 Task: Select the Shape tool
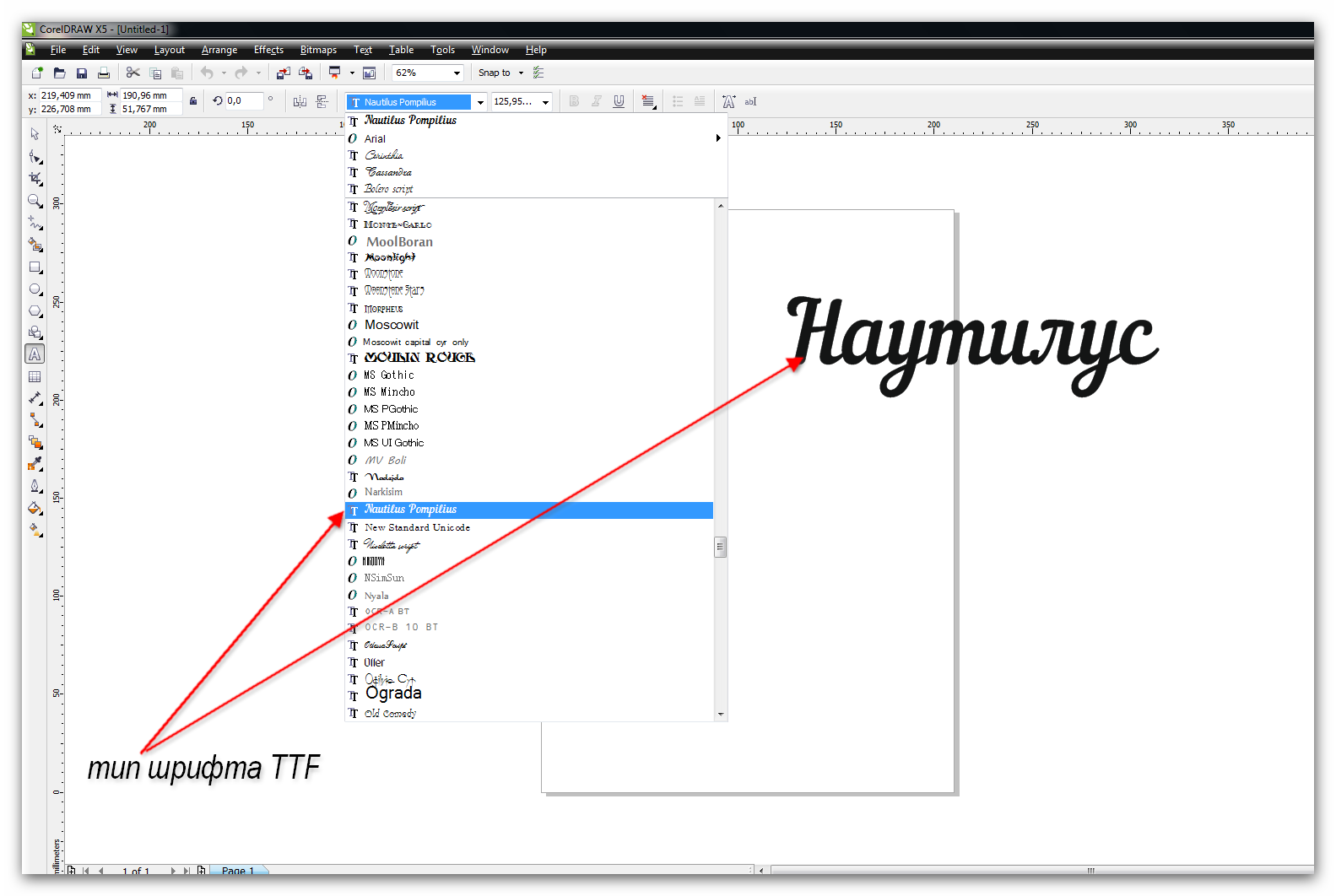[35, 157]
